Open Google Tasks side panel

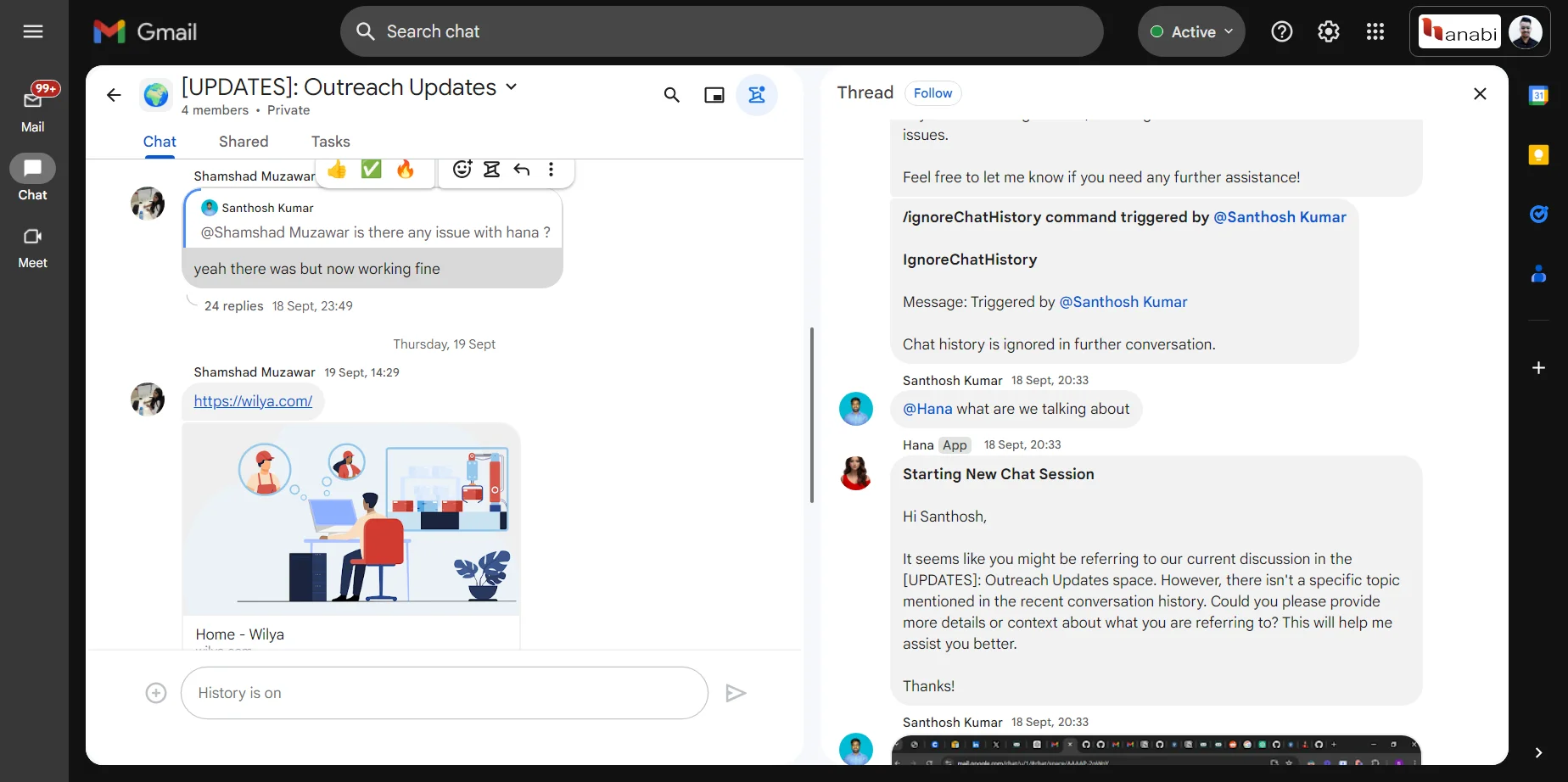(1538, 214)
